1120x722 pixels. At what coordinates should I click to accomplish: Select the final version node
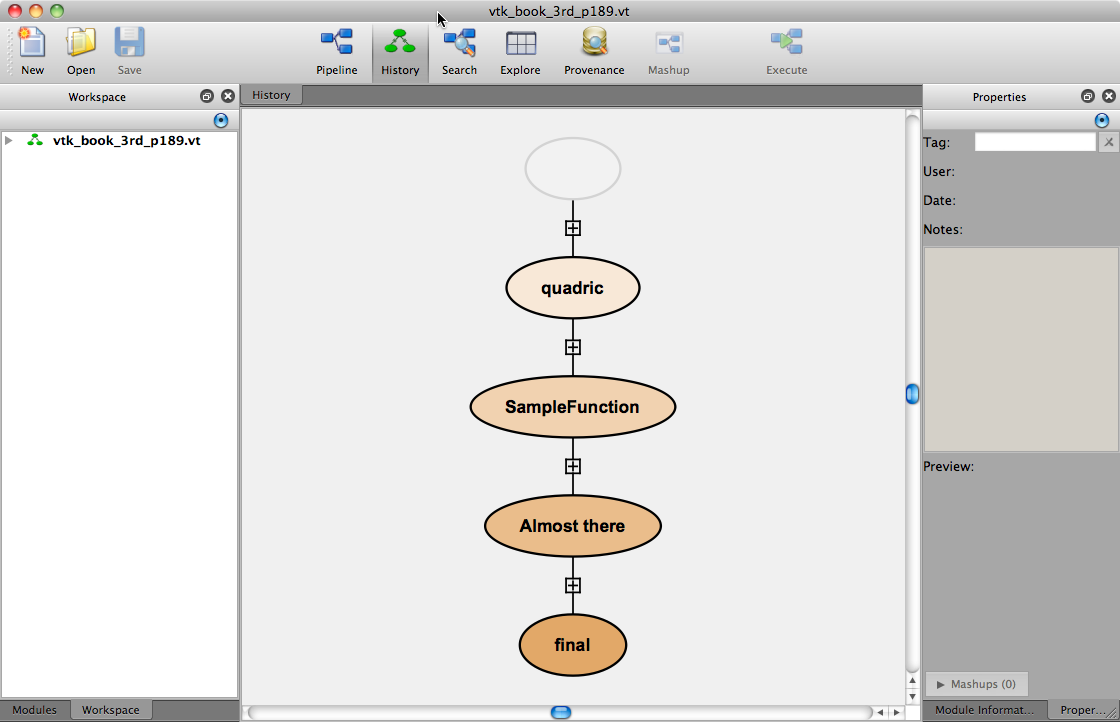click(x=572, y=645)
